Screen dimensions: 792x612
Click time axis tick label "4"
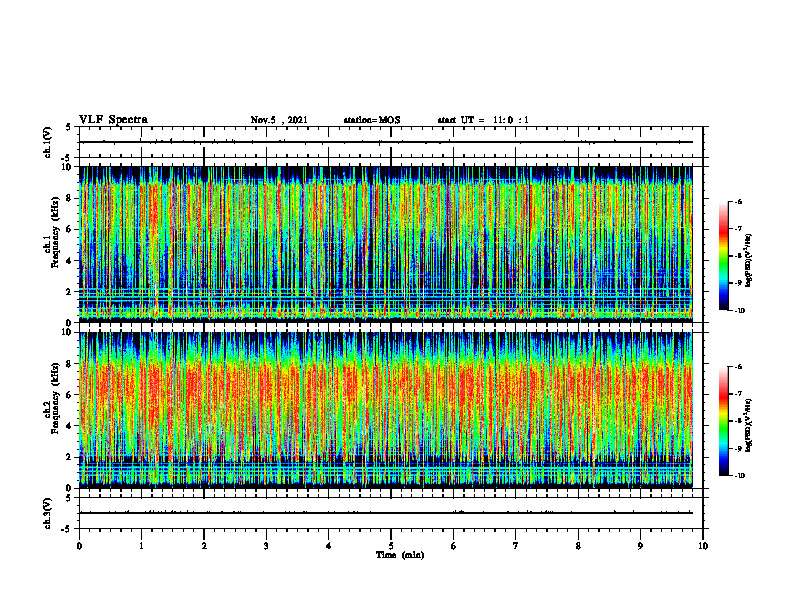click(x=329, y=546)
